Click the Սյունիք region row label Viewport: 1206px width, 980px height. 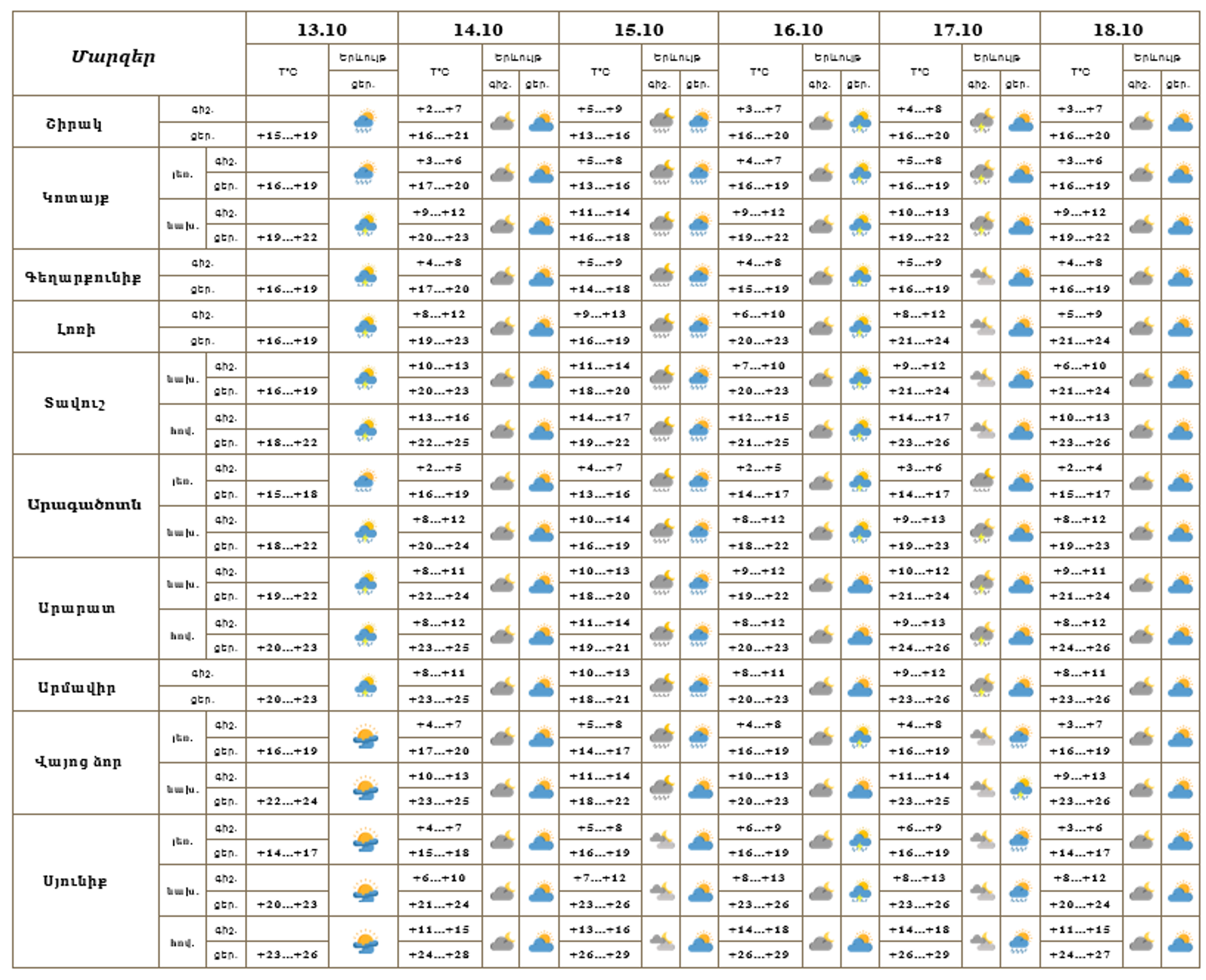point(75,881)
